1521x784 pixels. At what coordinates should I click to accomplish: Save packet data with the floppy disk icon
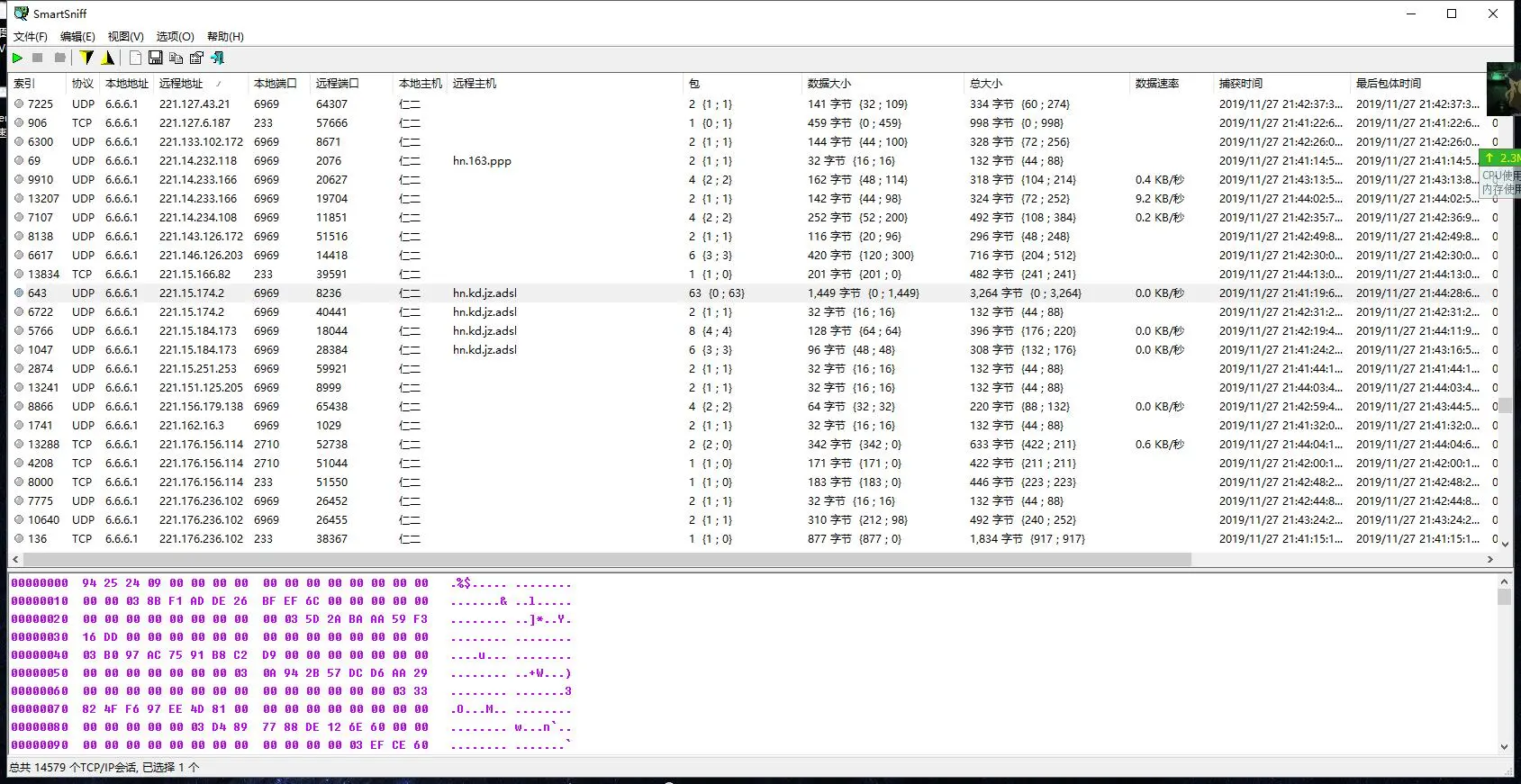(156, 58)
